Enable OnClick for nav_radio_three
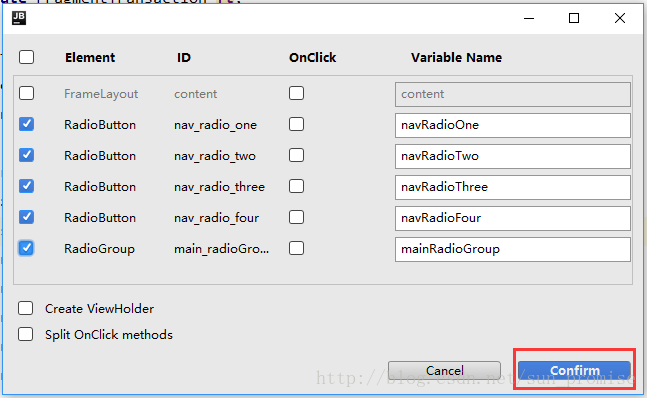 tap(296, 186)
